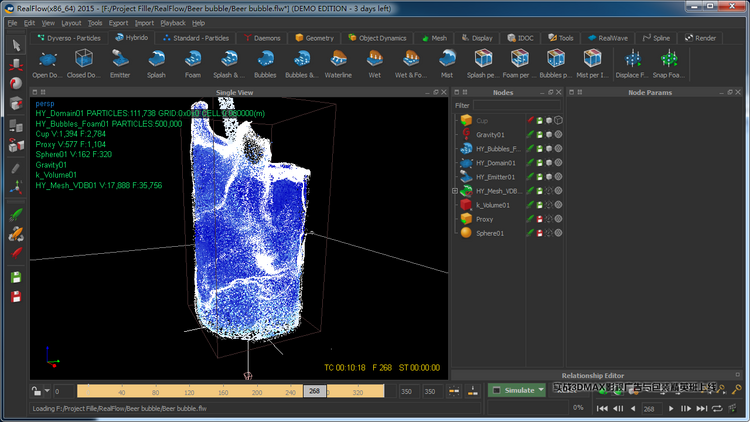Click the Filter field in Nodes panel
Viewport: 750px width, 422px height.
tap(517, 105)
